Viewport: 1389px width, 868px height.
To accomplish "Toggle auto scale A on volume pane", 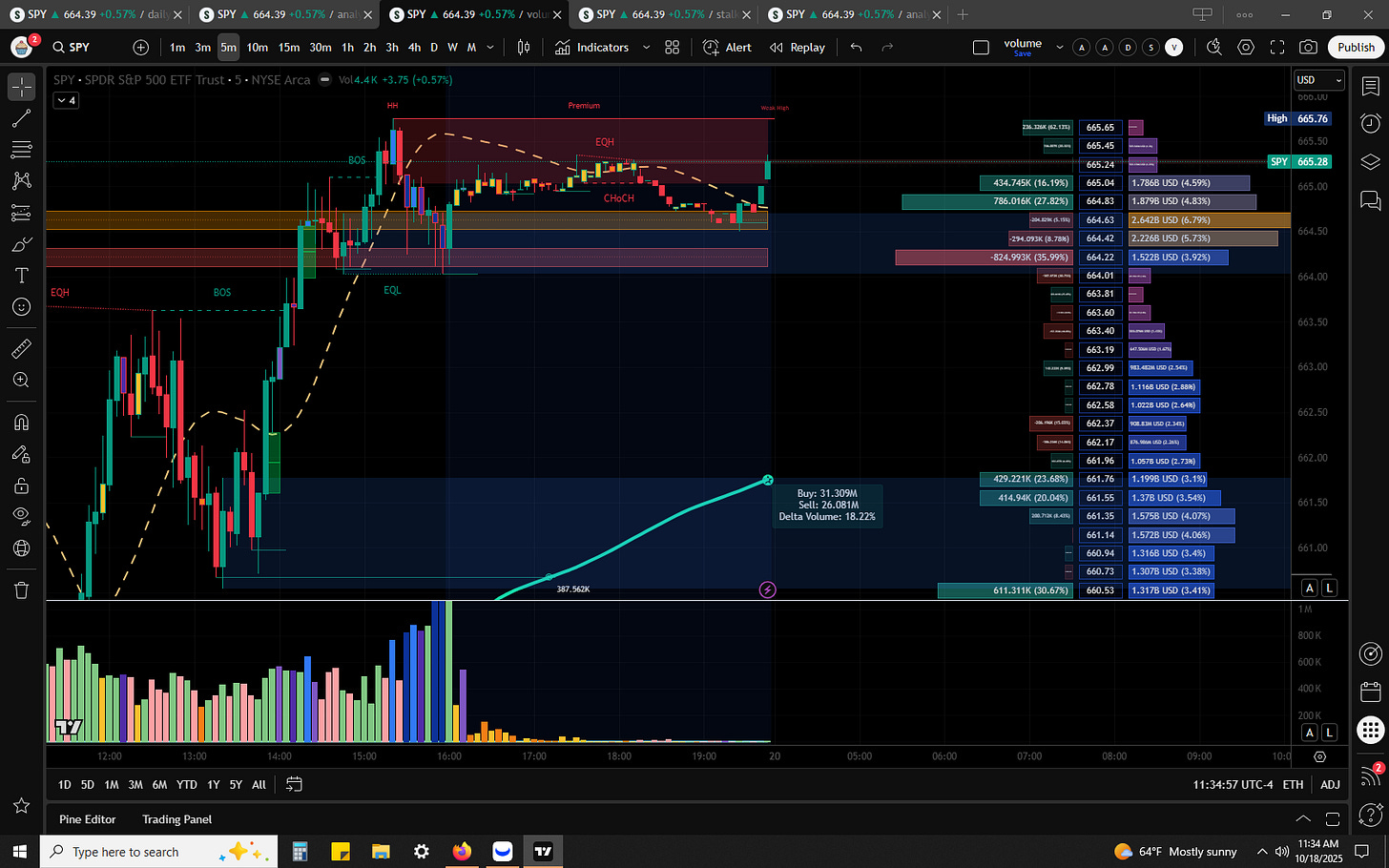I will pos(1310,733).
